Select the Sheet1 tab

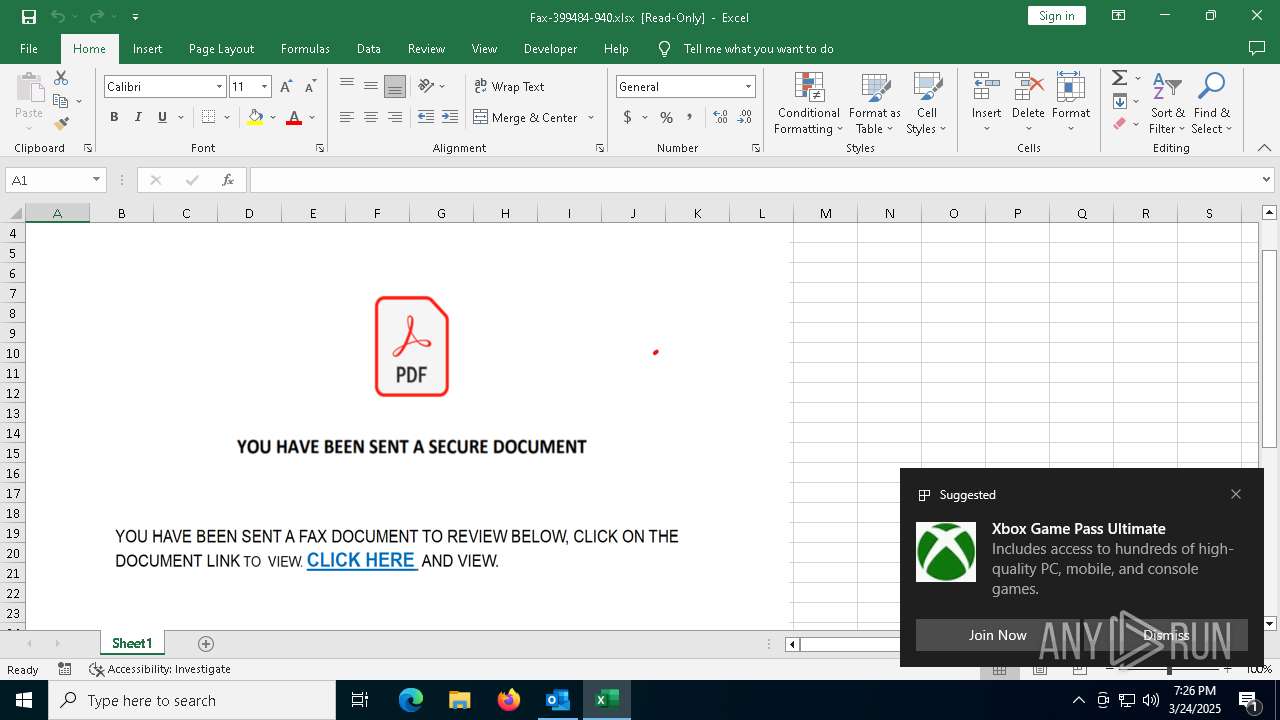(132, 643)
